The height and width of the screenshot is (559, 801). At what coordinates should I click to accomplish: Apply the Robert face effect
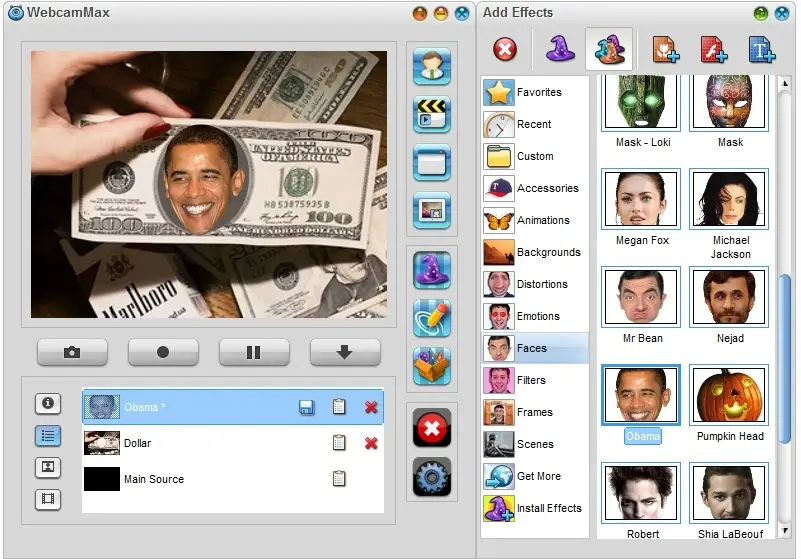[641, 493]
